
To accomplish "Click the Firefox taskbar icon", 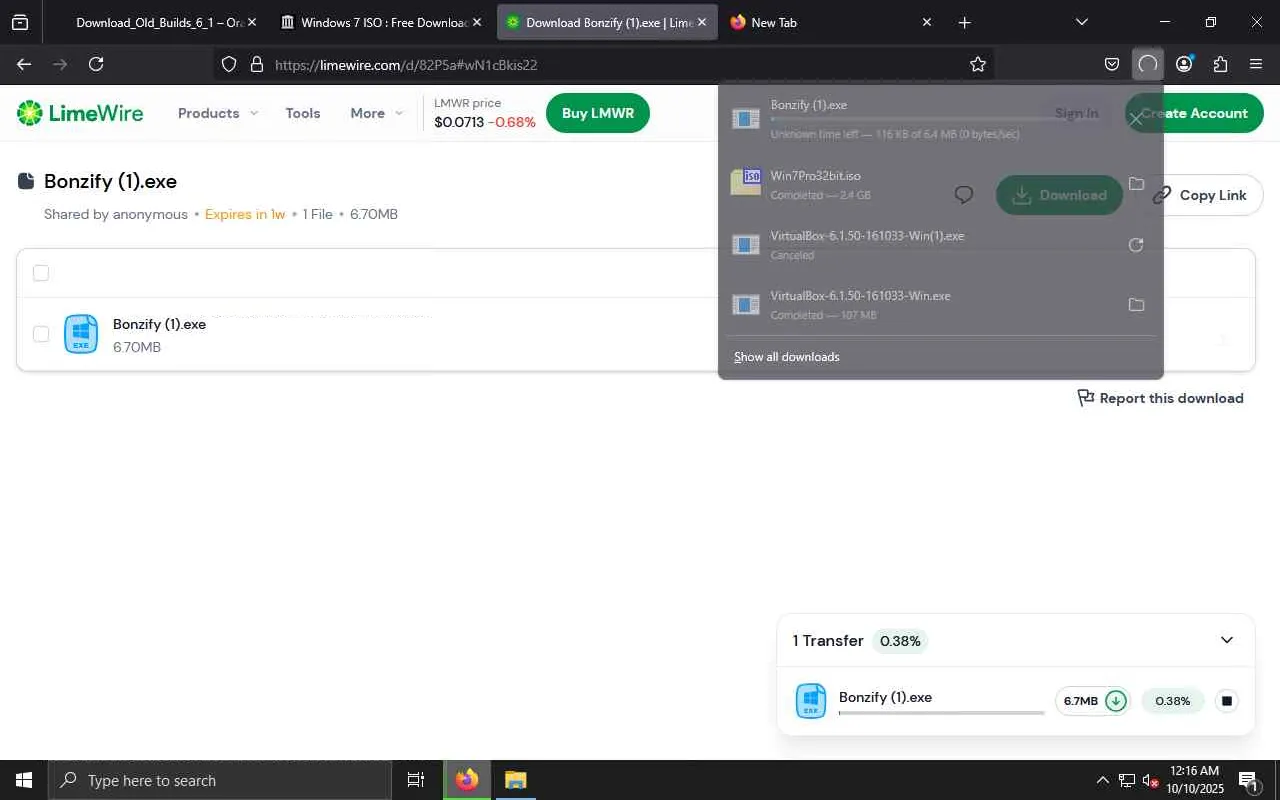I will pyautogui.click(x=467, y=780).
